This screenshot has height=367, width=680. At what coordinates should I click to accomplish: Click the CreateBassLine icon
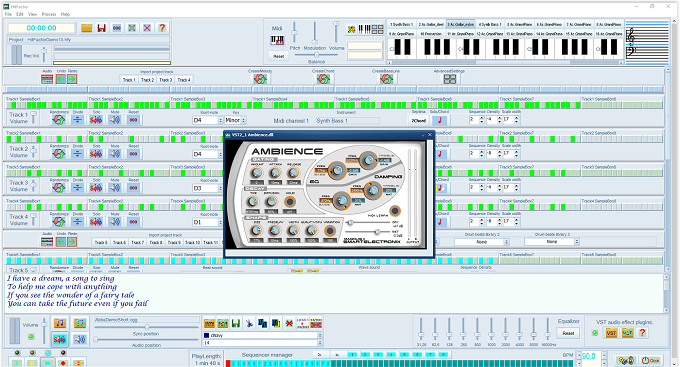tap(386, 79)
